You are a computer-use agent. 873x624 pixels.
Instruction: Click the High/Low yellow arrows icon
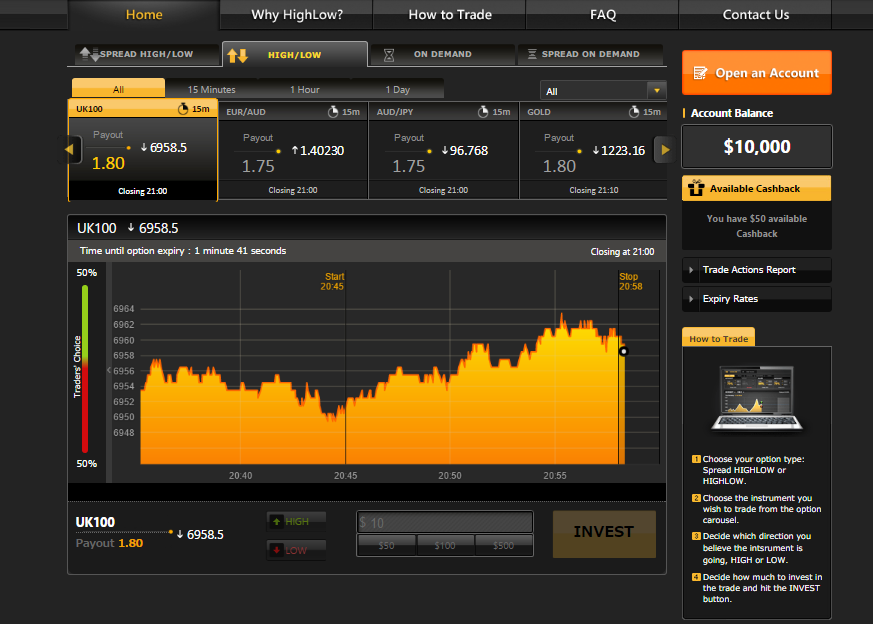pyautogui.click(x=238, y=55)
